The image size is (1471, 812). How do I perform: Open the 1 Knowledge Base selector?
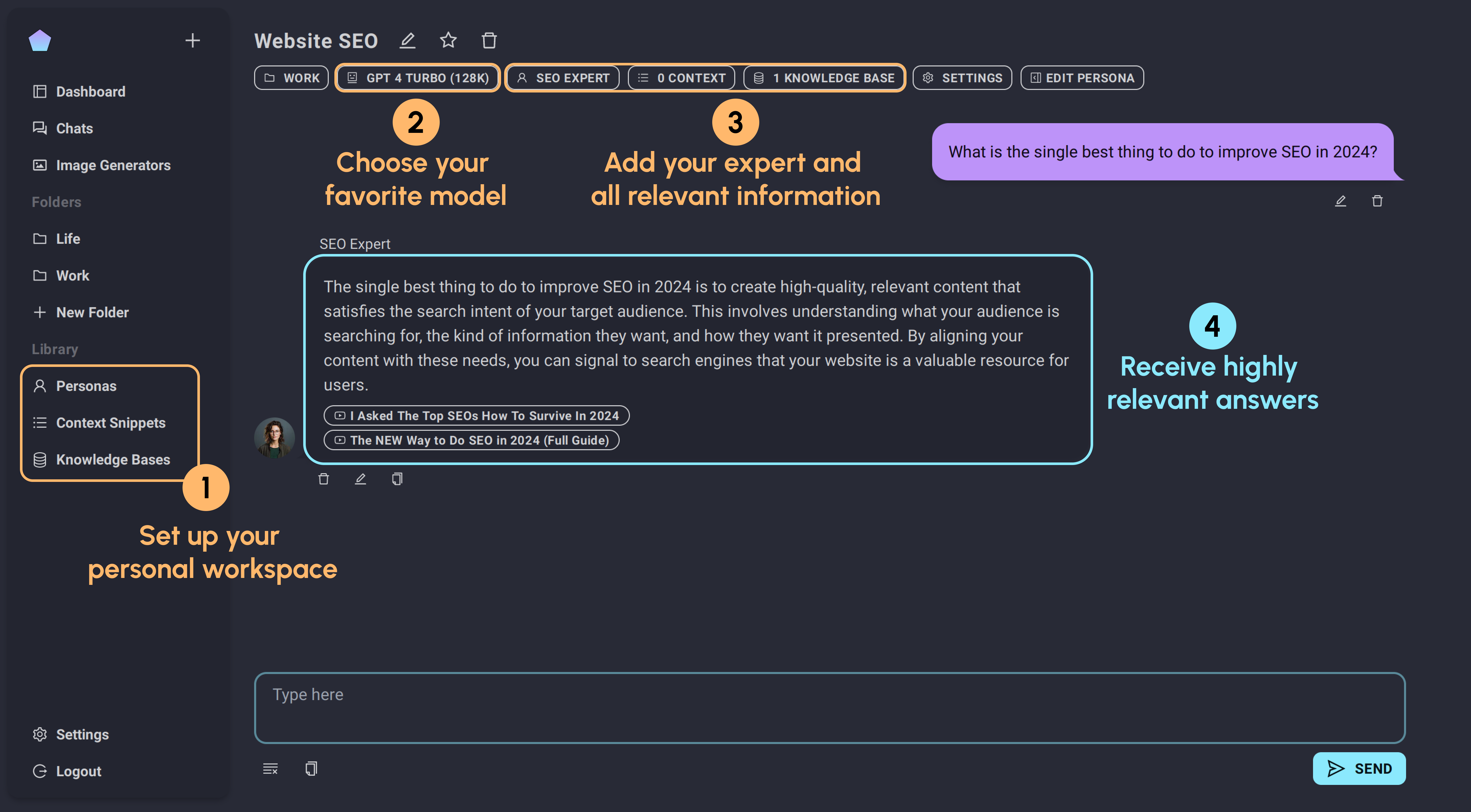pos(823,78)
